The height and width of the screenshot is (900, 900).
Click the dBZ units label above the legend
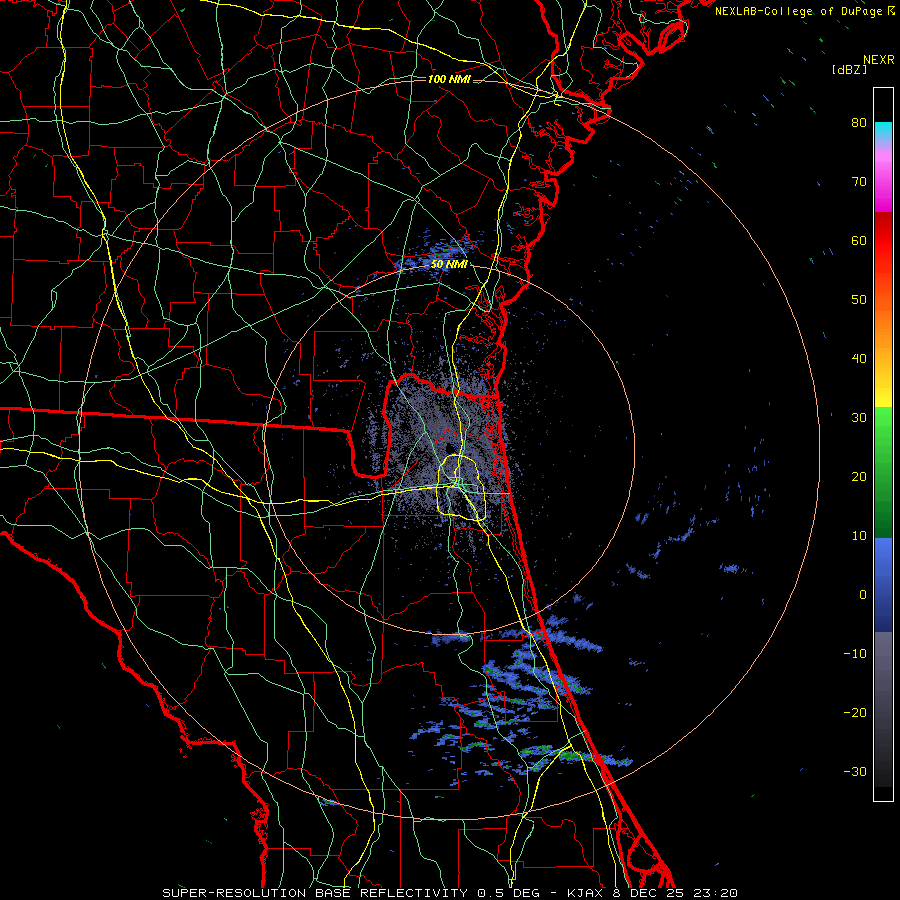[849, 69]
